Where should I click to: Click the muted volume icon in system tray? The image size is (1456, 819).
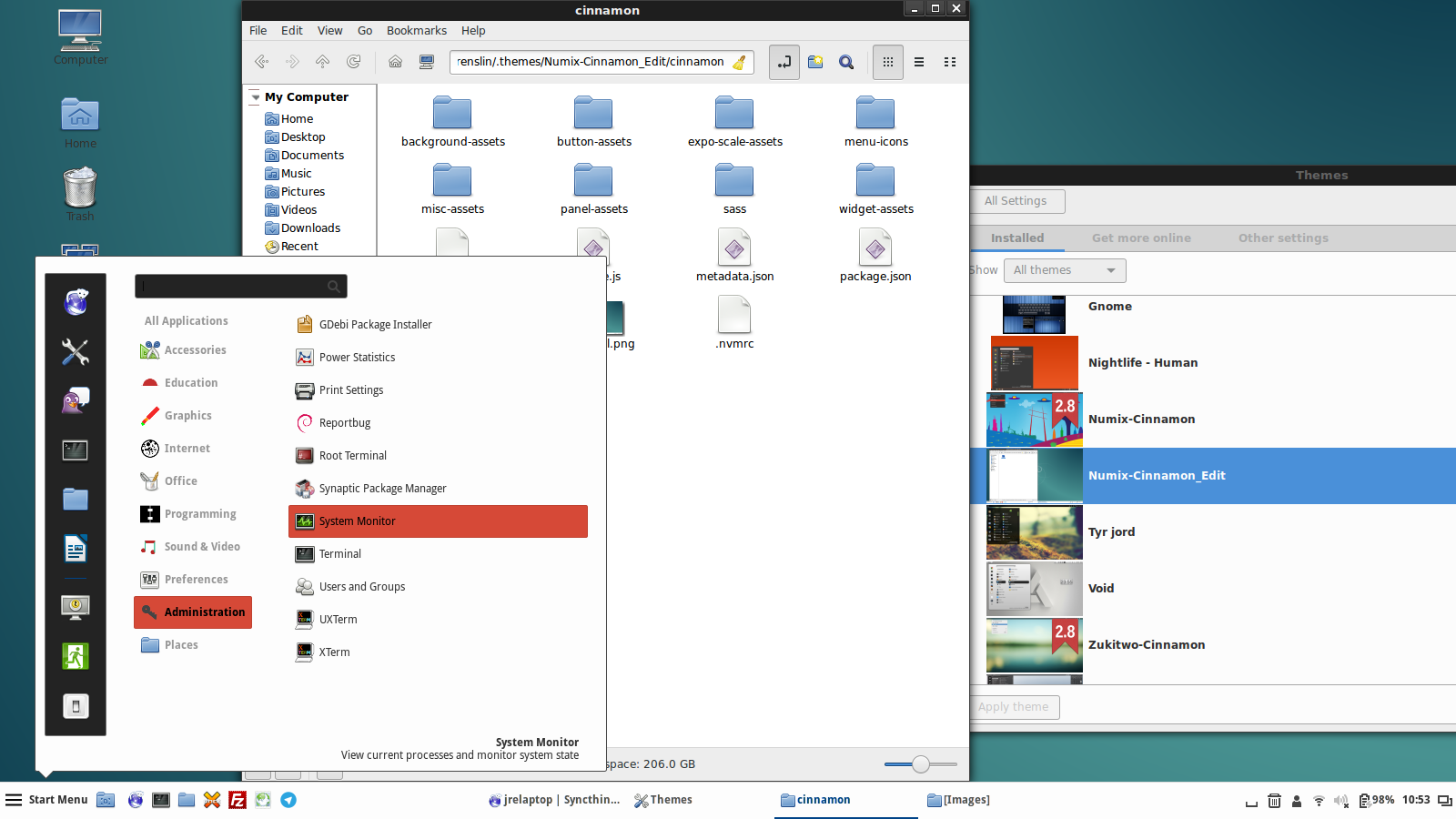coord(1340,801)
